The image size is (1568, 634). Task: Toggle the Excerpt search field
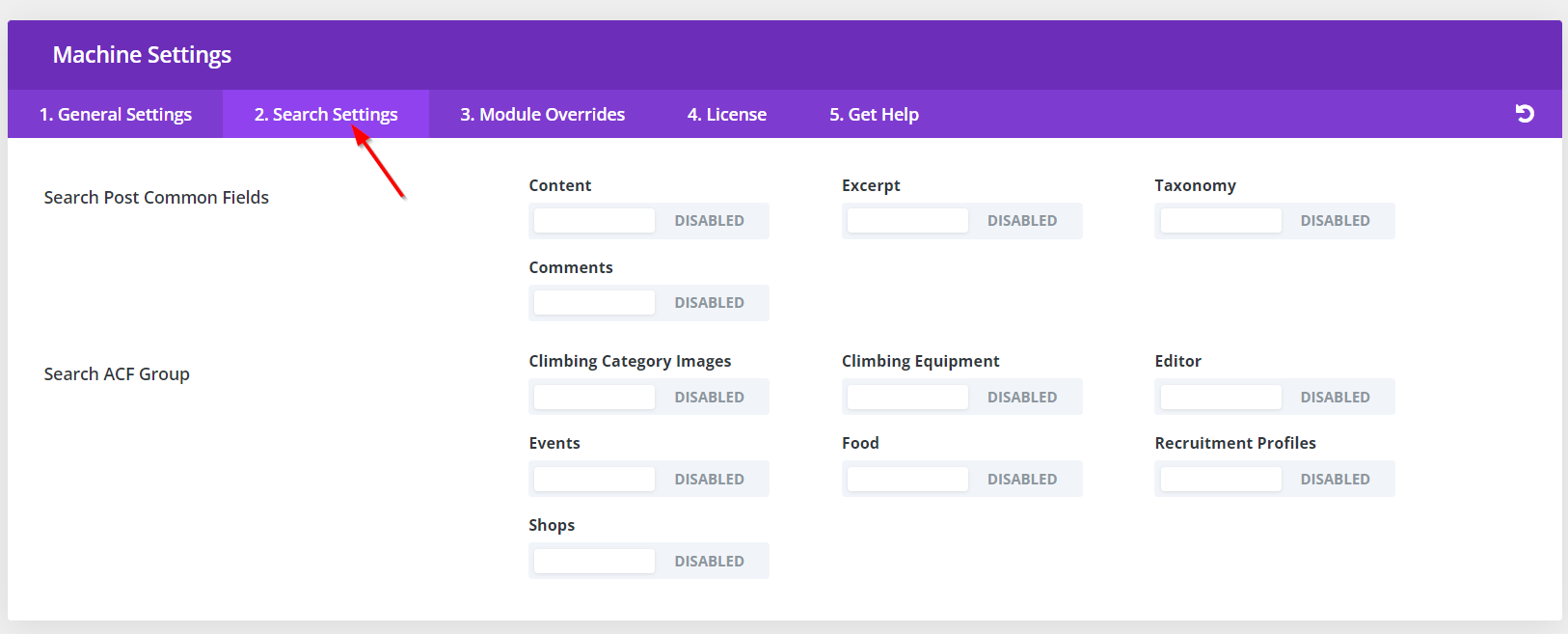coord(961,221)
